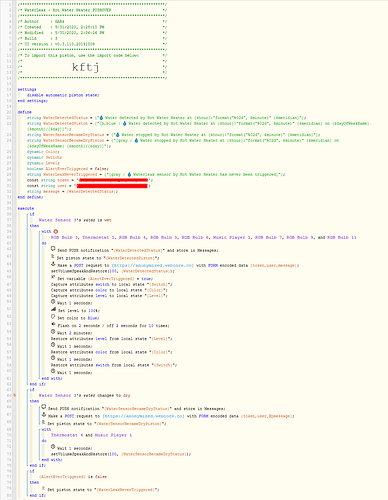Click the icon beside Set piston state WaterLeakNeverTriggered

(x=44, y=488)
